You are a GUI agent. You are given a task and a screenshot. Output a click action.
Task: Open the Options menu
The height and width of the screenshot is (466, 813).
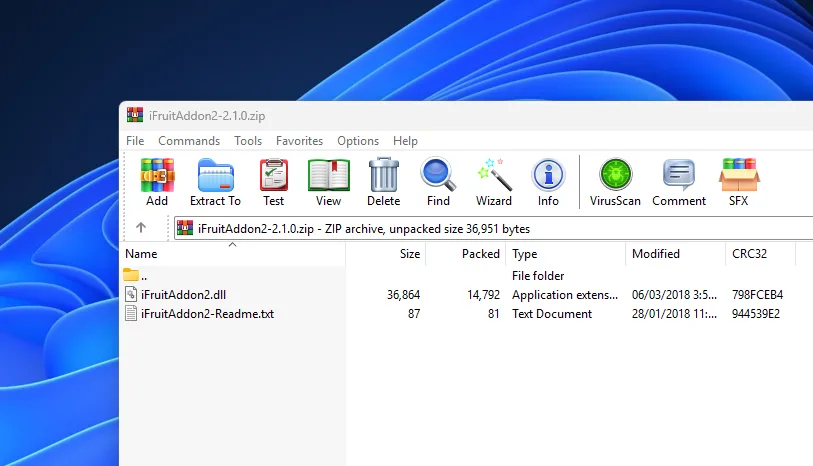coord(358,141)
